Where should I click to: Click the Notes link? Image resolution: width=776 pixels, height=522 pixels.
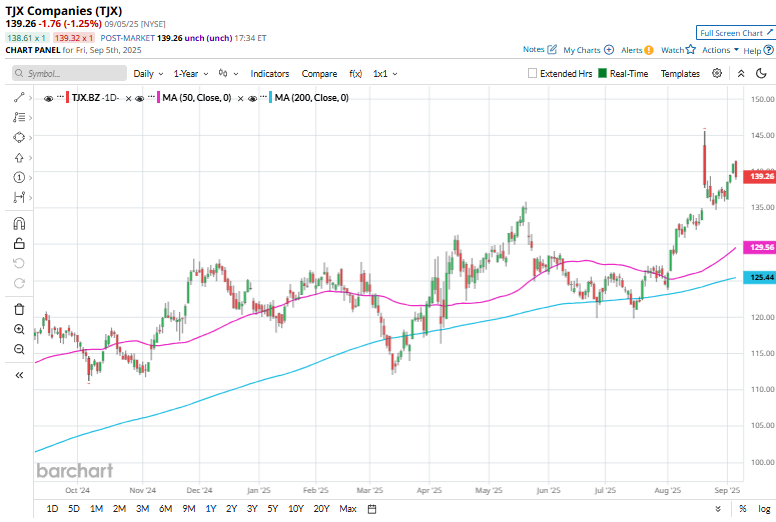534,49
